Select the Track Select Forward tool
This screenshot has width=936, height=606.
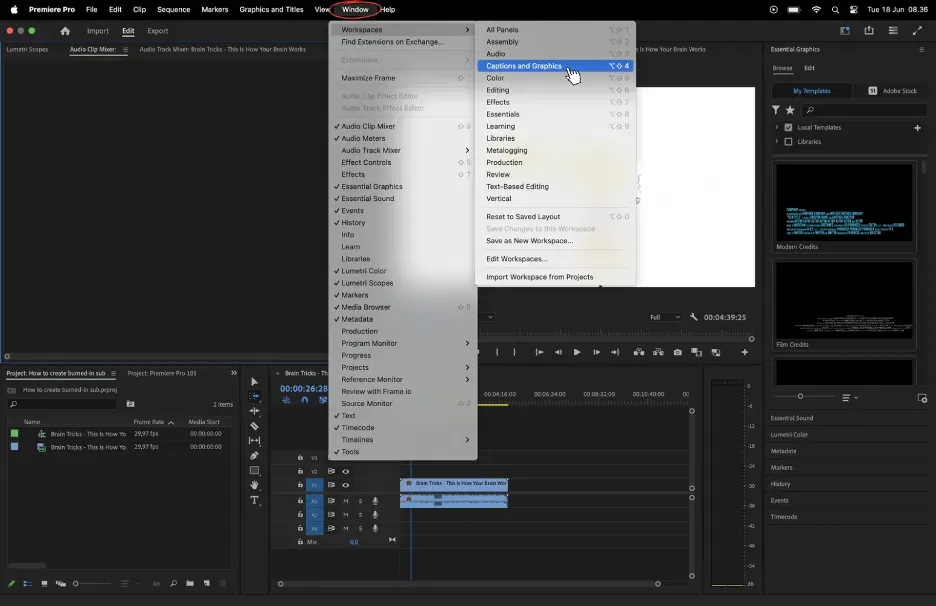(254, 396)
